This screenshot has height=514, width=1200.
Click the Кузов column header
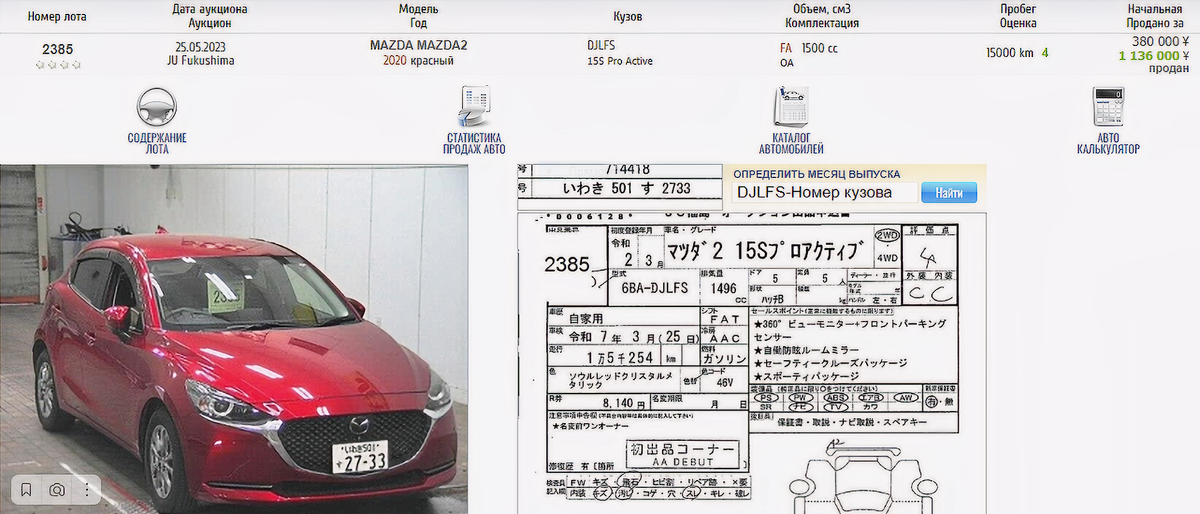[627, 17]
